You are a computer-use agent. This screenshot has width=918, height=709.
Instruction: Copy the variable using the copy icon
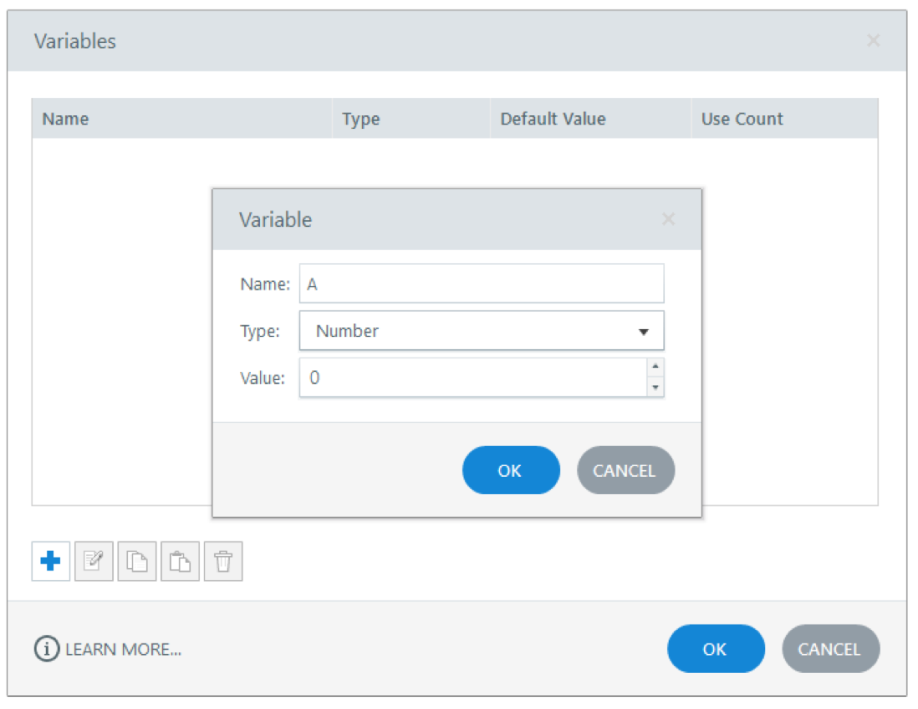[x=137, y=561]
